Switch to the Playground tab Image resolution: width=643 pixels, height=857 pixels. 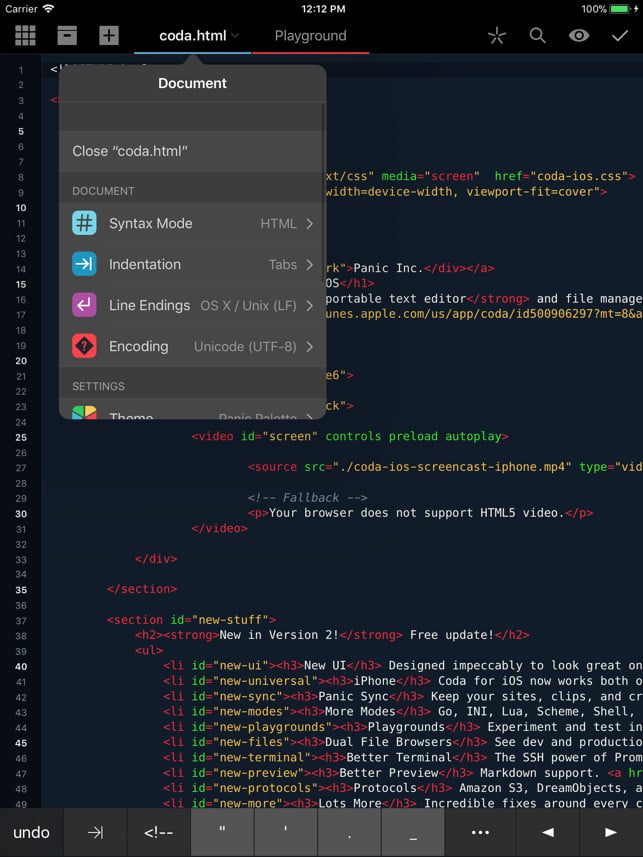(x=310, y=36)
